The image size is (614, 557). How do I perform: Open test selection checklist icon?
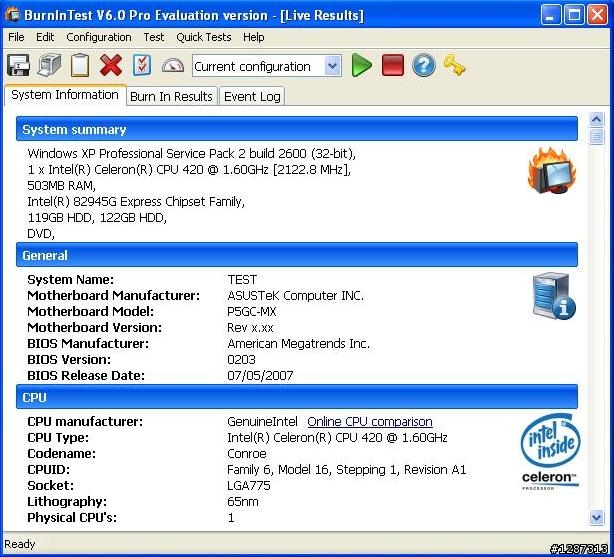(142, 65)
